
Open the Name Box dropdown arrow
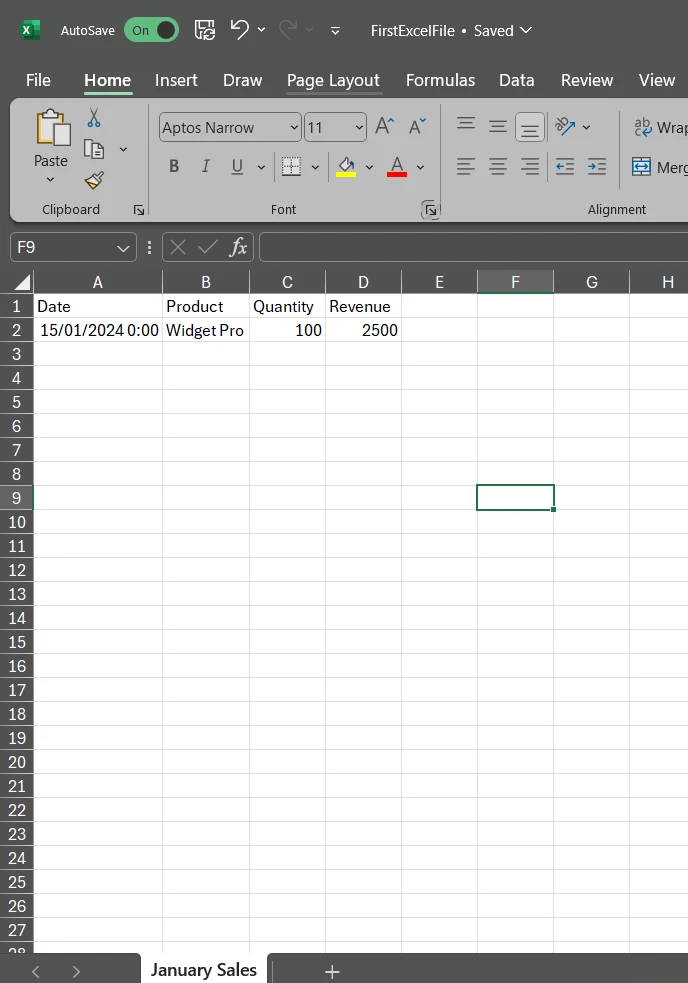pyautogui.click(x=123, y=247)
